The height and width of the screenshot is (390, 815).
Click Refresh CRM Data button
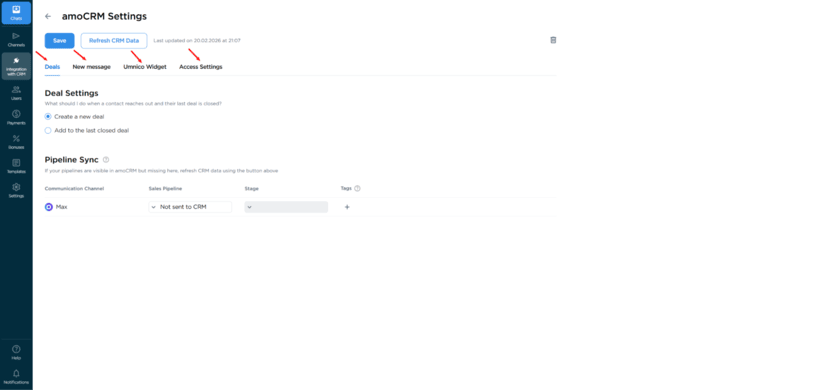click(x=114, y=41)
